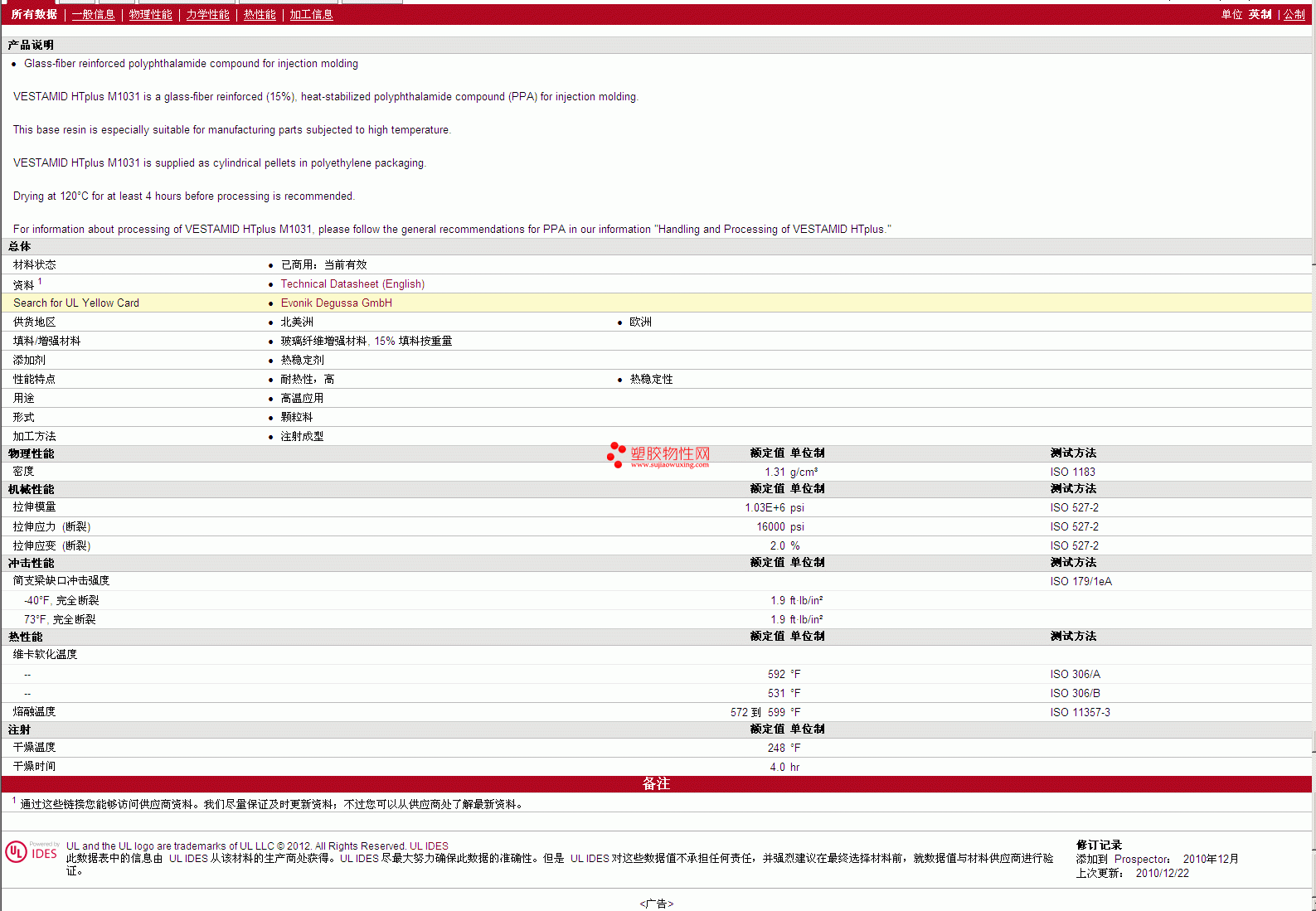Image resolution: width=1316 pixels, height=911 pixels.
Task: Click the 总体 section header
Action: click(x=657, y=247)
